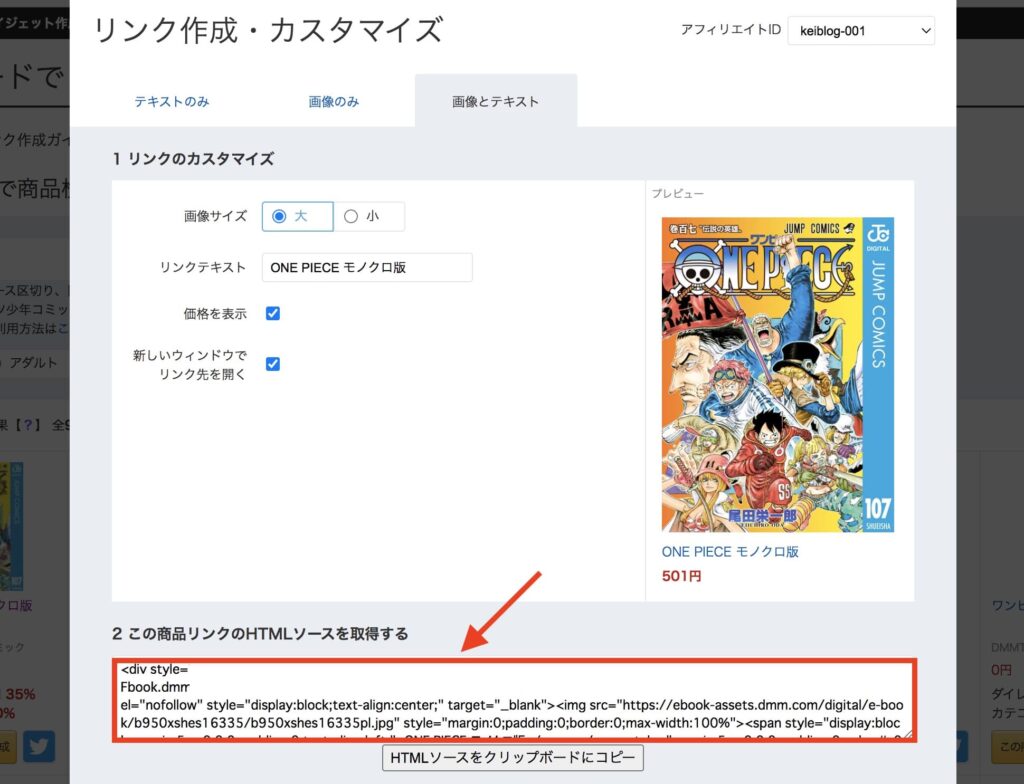
Task: Click the ONE PIECE cover image preview
Action: coord(778,374)
